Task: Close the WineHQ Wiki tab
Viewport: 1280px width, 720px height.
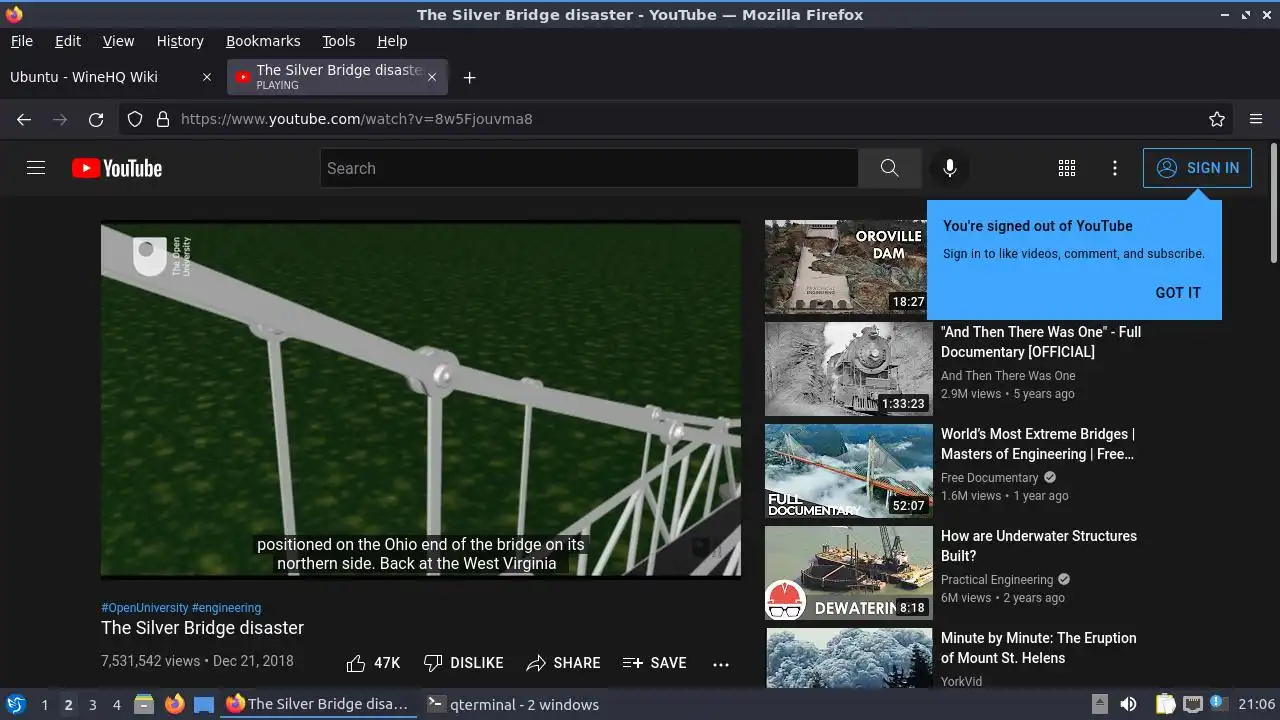Action: 207,77
